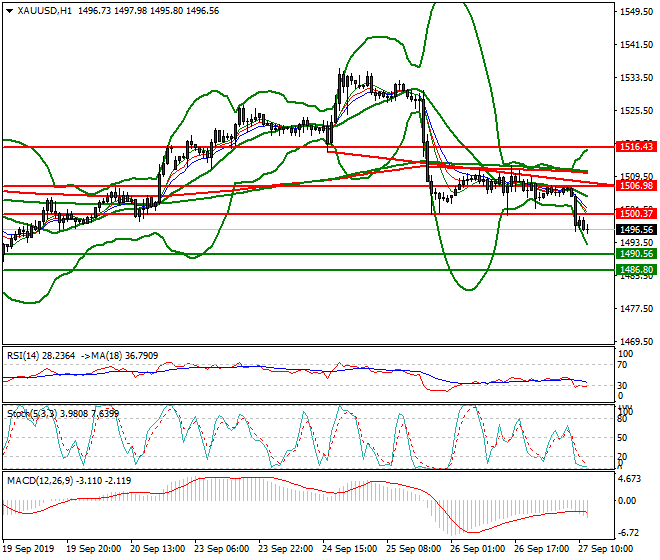Select the 1506.98 red price level label
This screenshot has height=560, width=660.
point(636,186)
